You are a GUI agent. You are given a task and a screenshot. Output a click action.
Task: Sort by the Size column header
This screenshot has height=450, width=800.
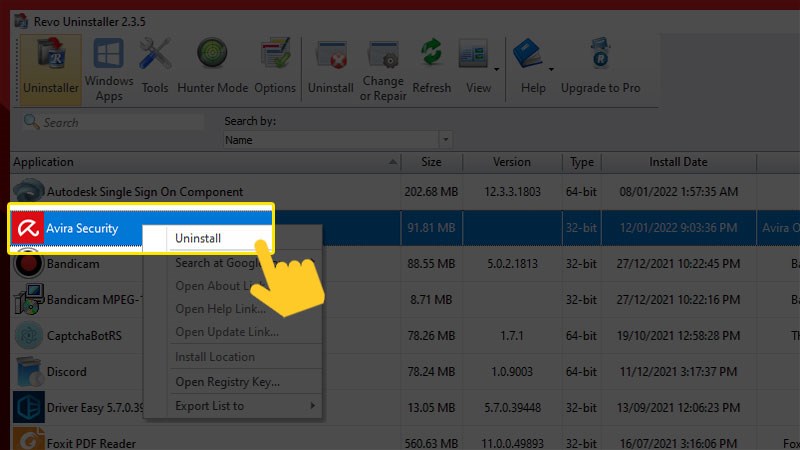pos(432,162)
